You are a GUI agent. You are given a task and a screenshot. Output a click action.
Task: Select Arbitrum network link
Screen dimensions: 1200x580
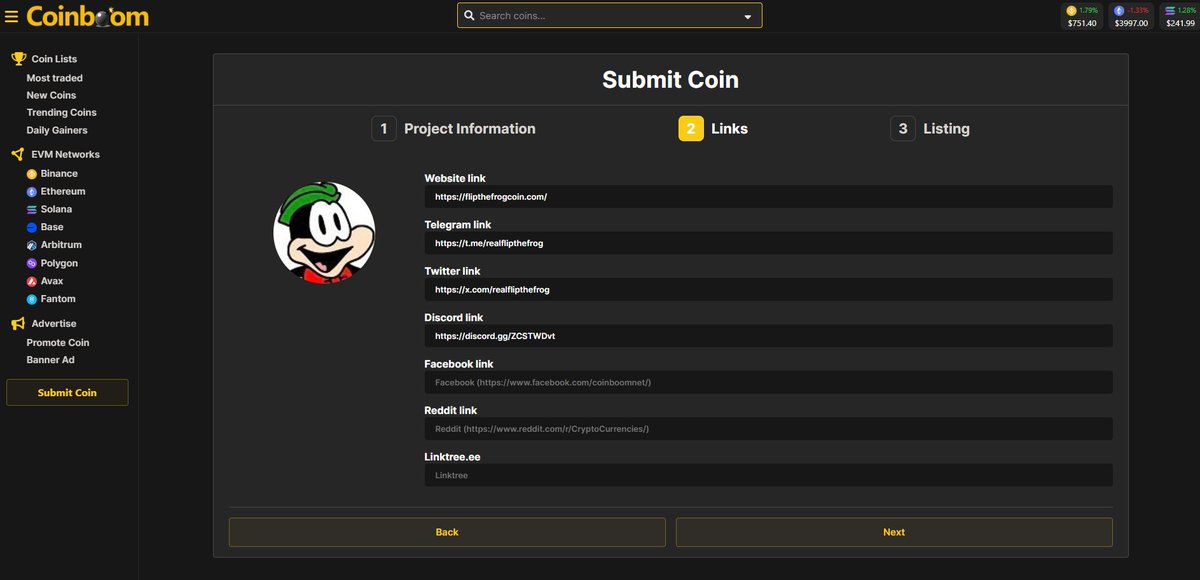pyautogui.click(x=61, y=246)
